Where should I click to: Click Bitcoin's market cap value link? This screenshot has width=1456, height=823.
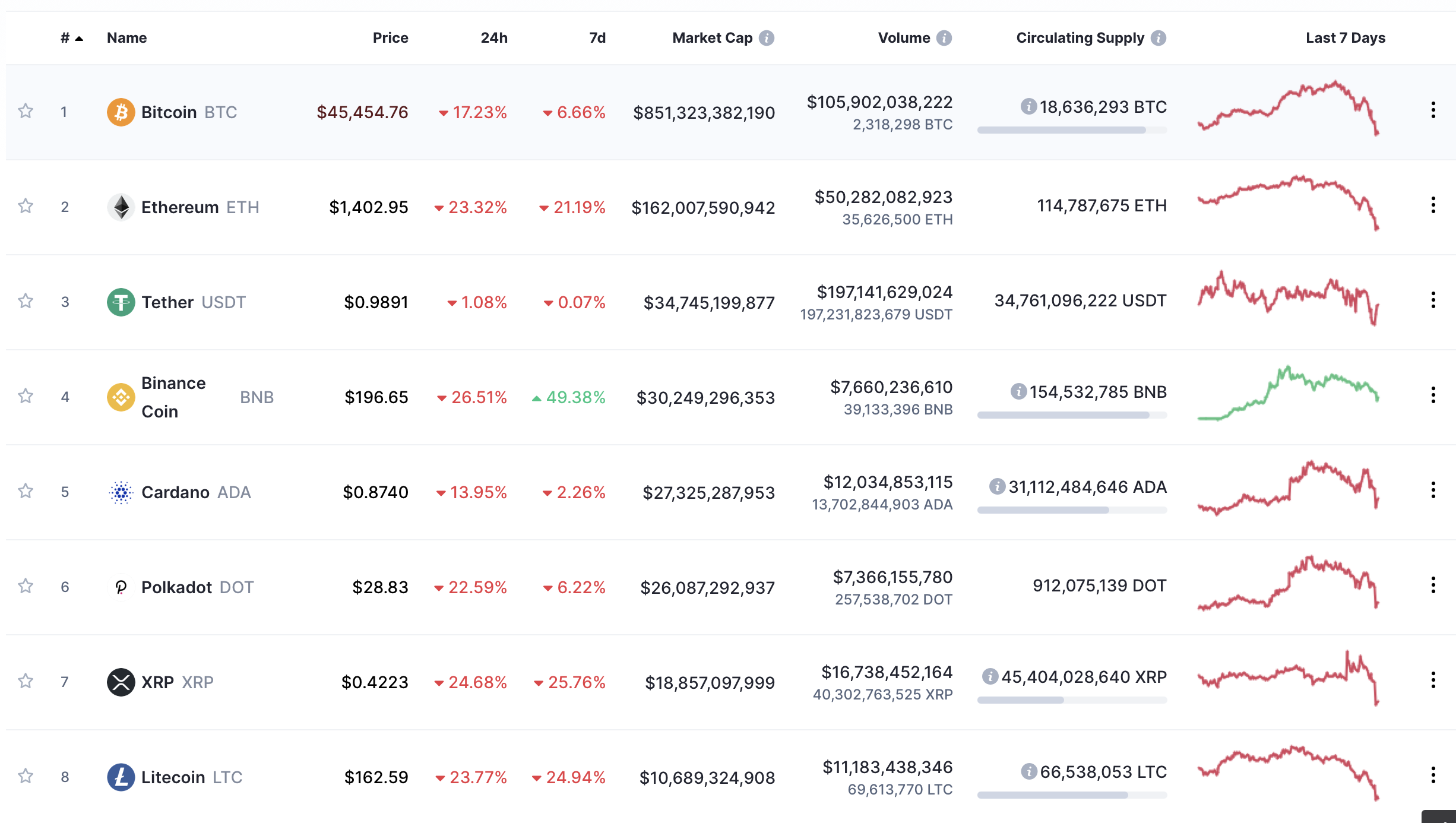pyautogui.click(x=704, y=113)
